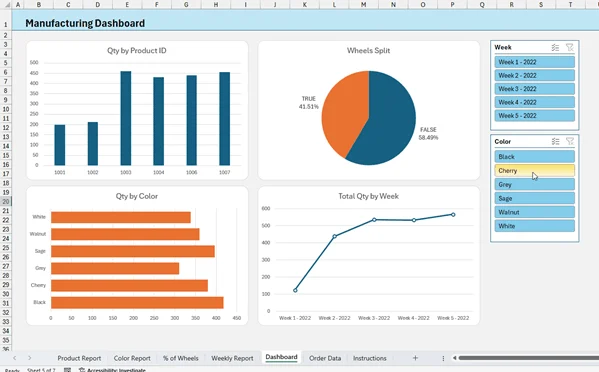Click the Black bar in Qty by Color
Image resolution: width=599 pixels, height=372 pixels.
click(x=137, y=302)
